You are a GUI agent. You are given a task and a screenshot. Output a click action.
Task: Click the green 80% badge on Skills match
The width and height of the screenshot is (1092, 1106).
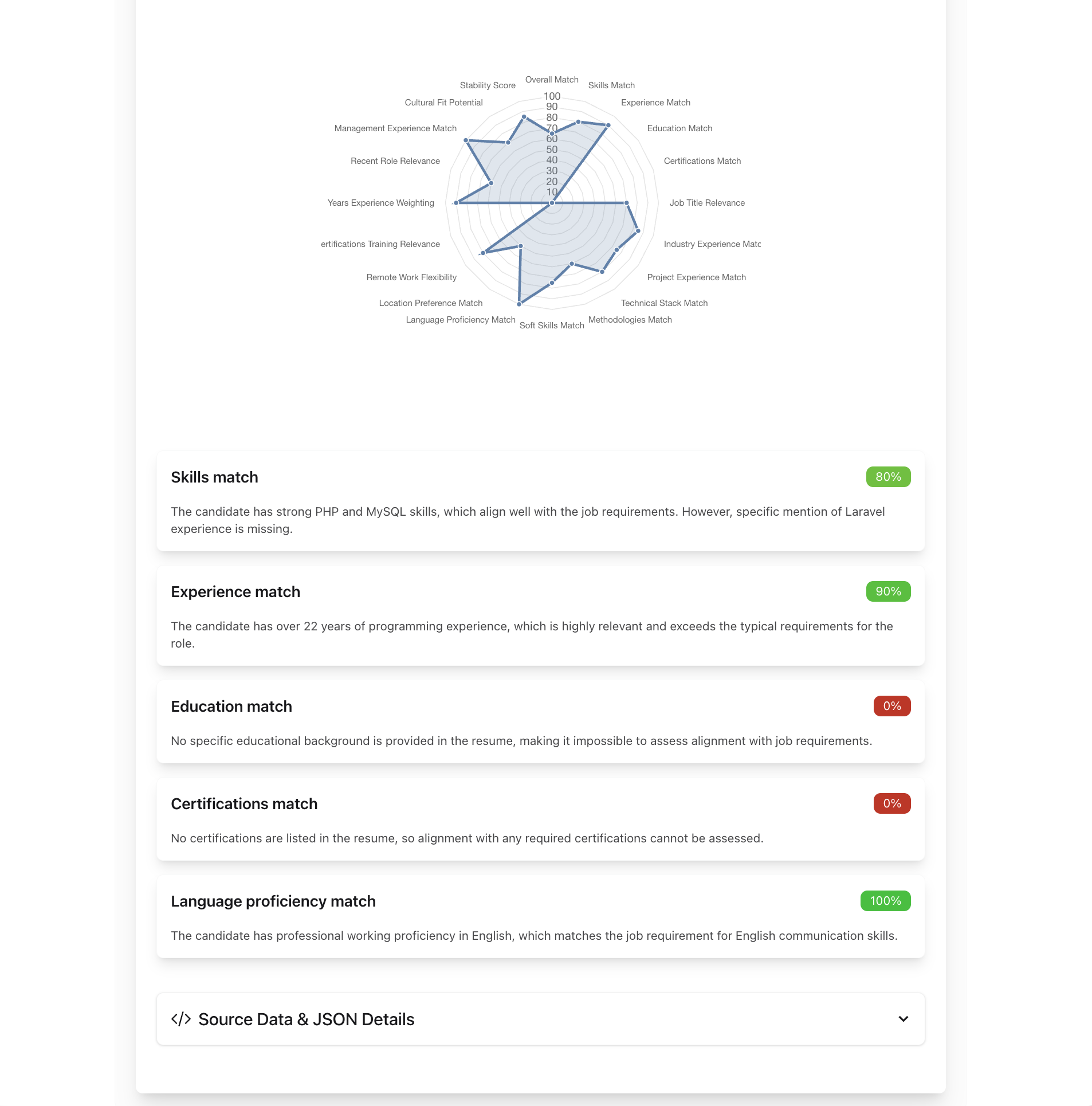(887, 476)
